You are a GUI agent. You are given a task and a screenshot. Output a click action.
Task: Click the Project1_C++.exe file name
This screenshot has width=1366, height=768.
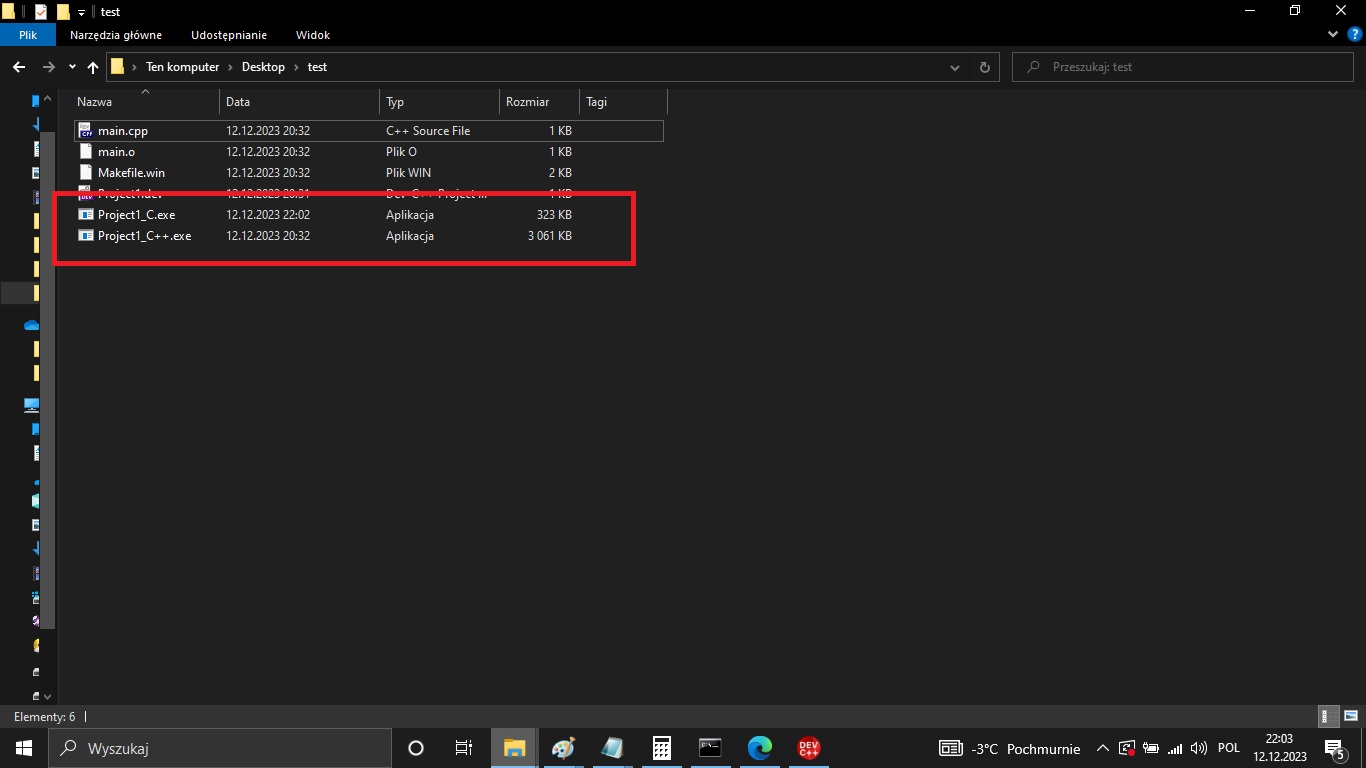point(144,236)
